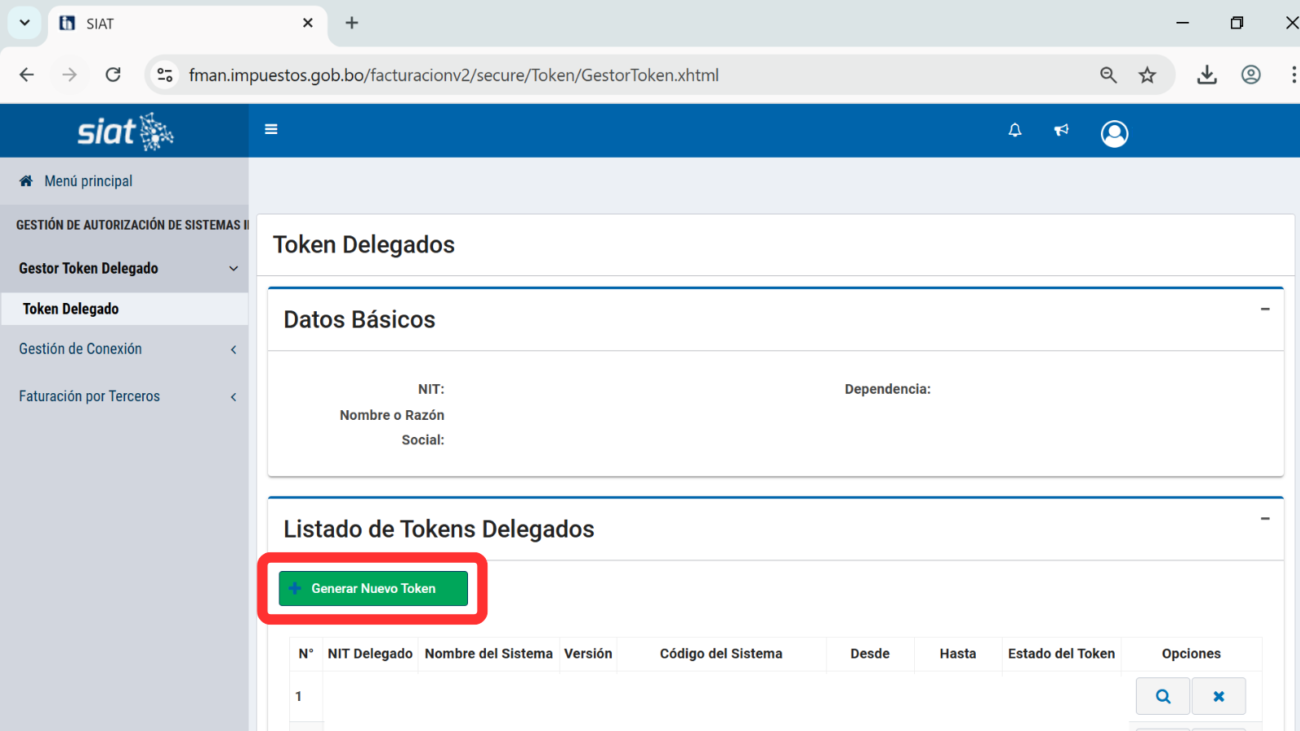Select Token Delegado in sidebar
This screenshot has width=1300, height=731.
point(71,309)
